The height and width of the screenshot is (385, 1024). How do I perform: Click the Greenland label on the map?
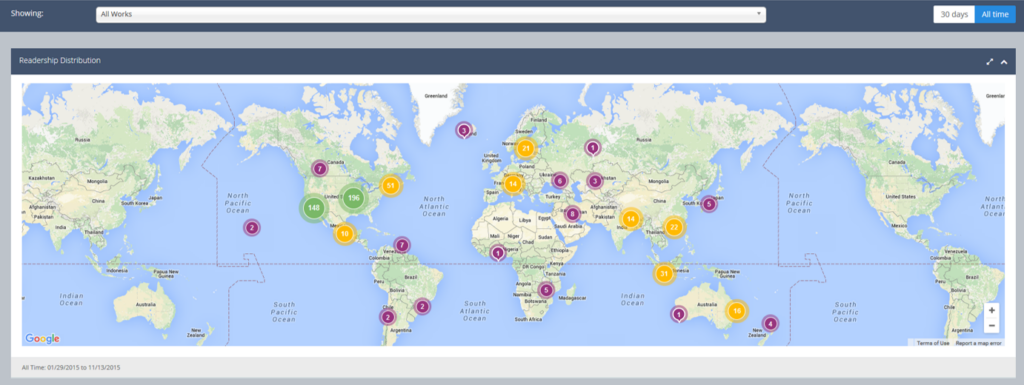pyautogui.click(x=436, y=96)
